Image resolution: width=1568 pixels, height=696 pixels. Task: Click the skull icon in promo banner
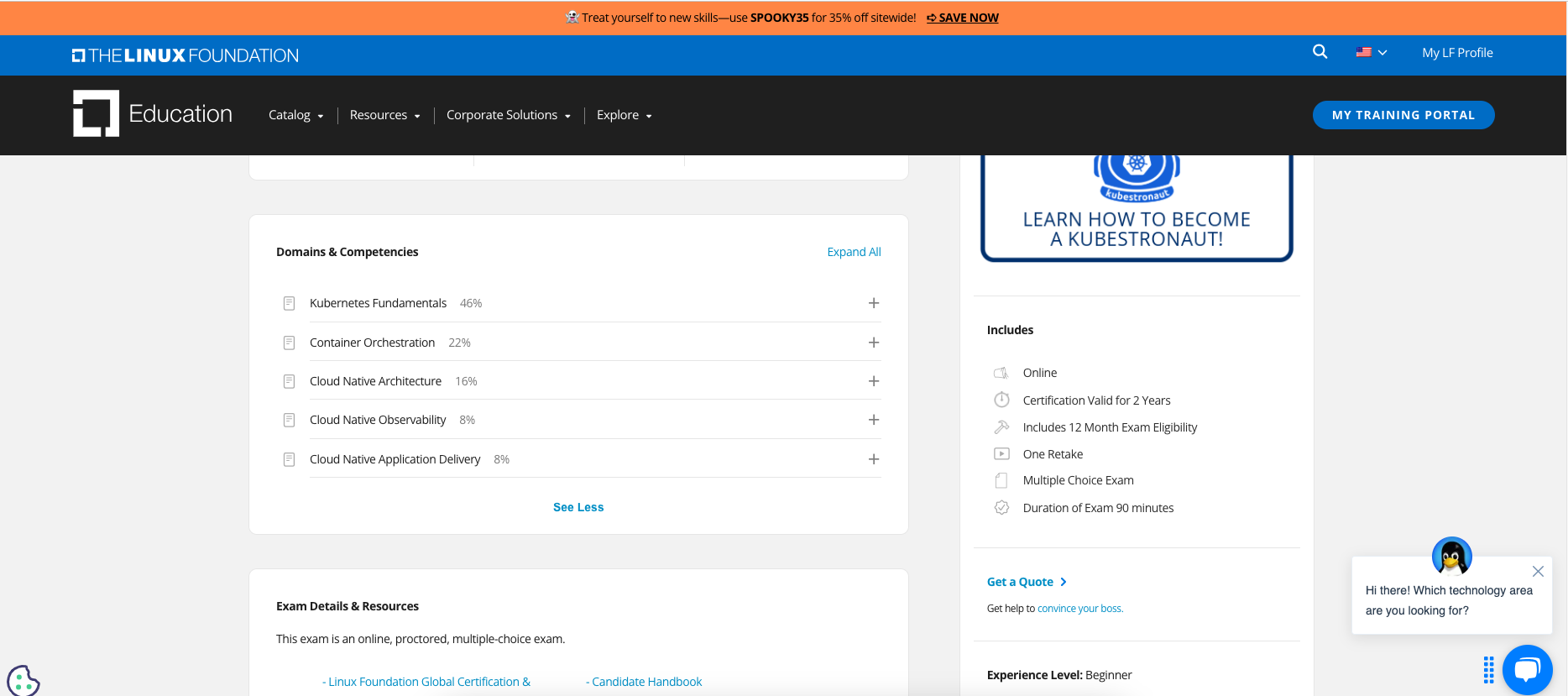(x=572, y=17)
